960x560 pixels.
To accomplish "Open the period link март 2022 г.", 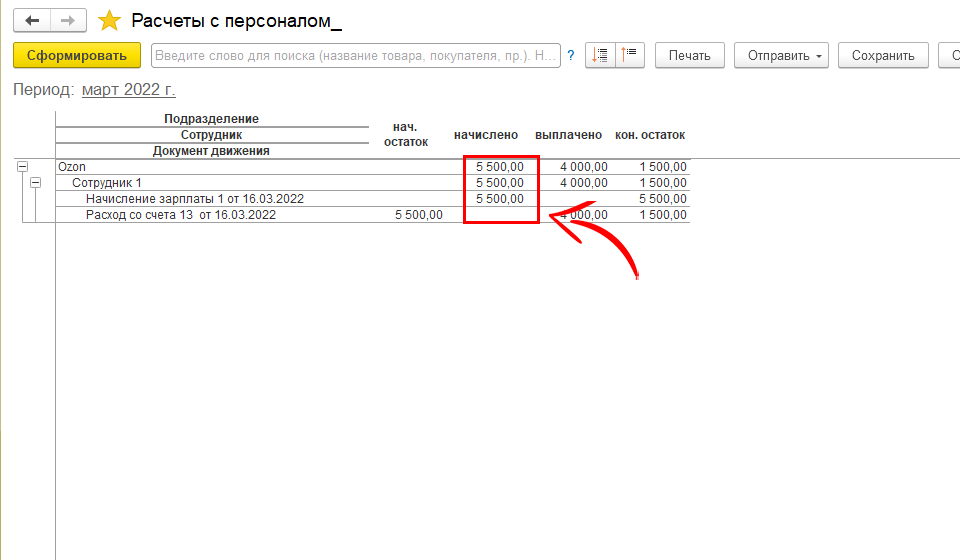I will pyautogui.click(x=128, y=90).
